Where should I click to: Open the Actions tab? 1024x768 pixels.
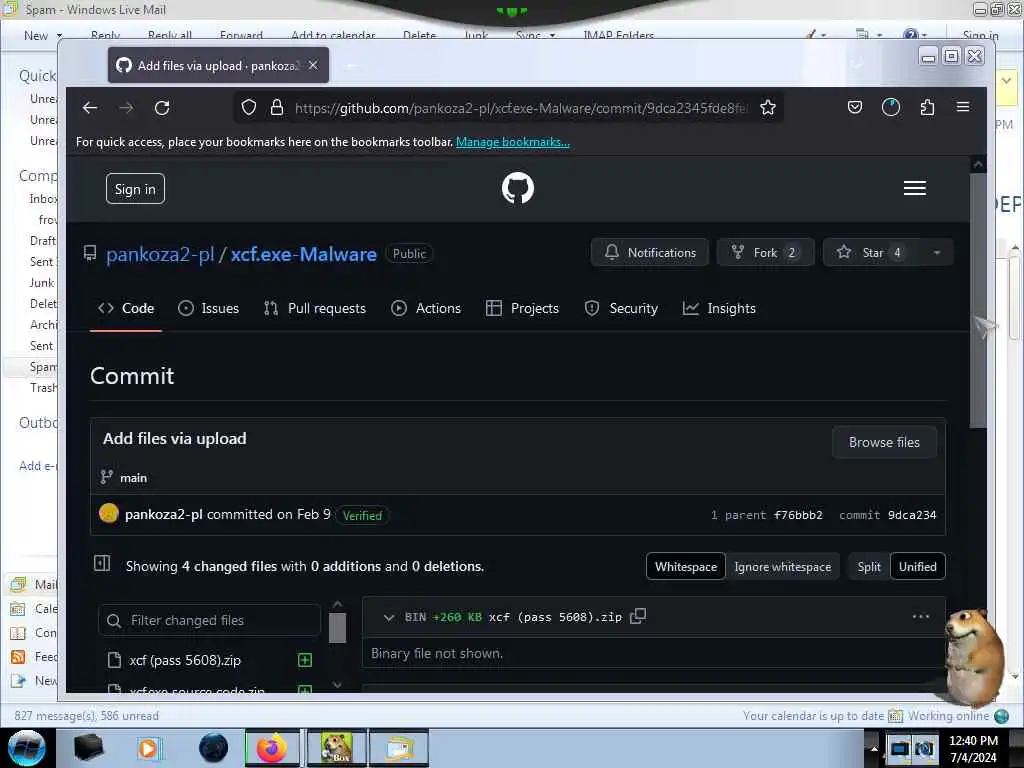coord(426,308)
